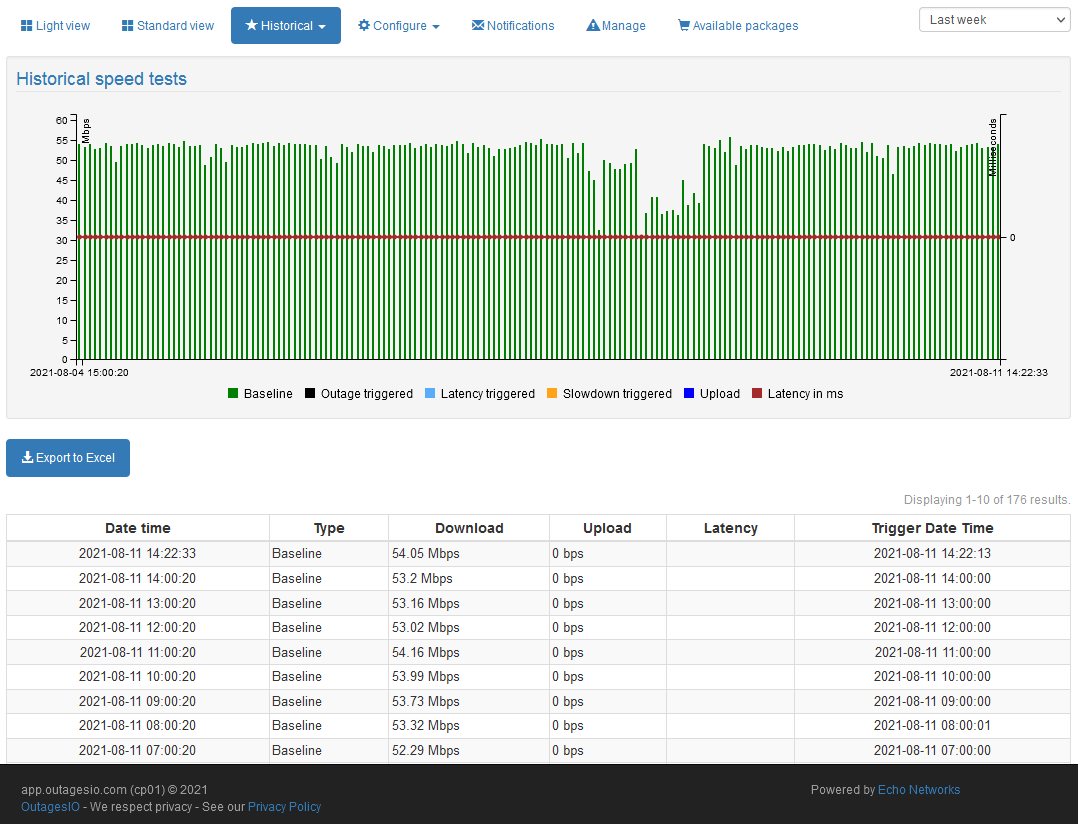
Task: Open the Last week time range dropdown
Action: (994, 20)
